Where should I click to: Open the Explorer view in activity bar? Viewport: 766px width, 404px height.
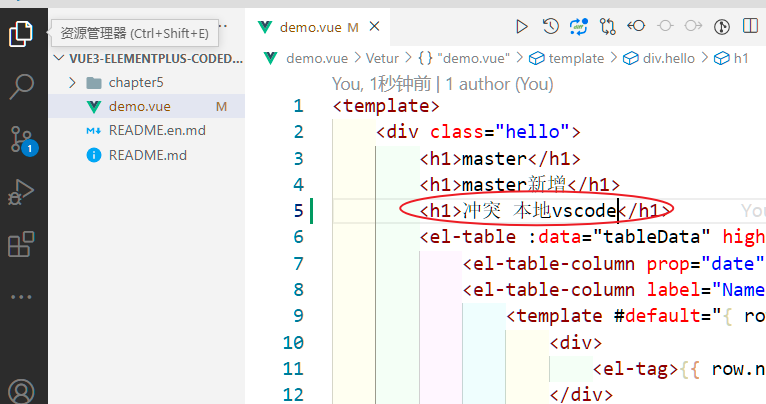[x=21, y=34]
